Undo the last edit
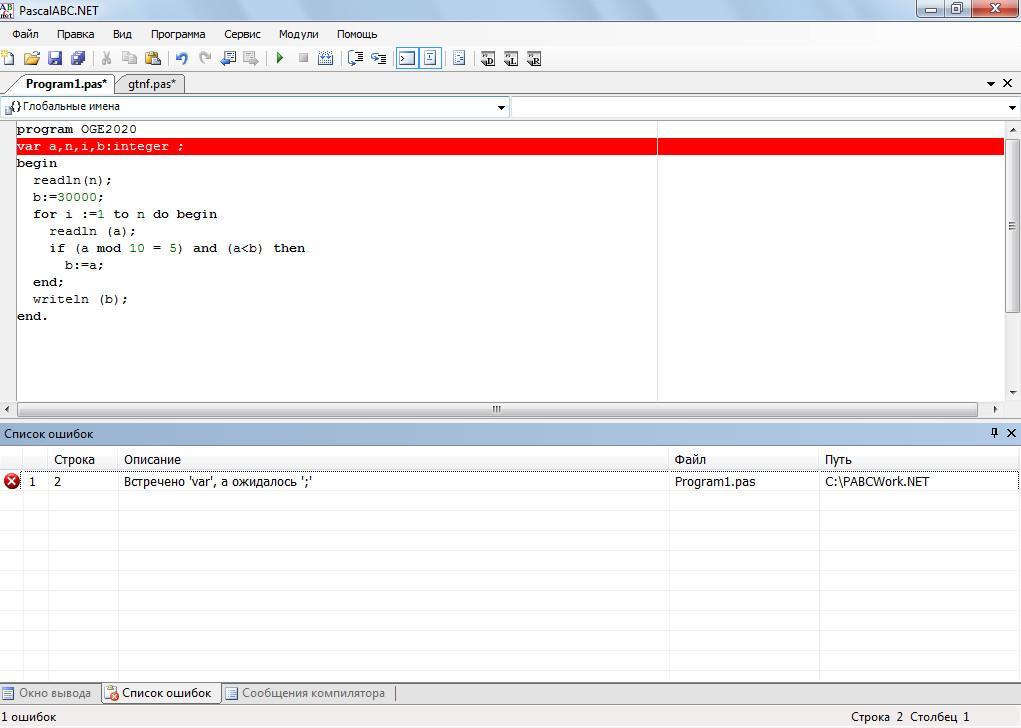1021x728 pixels. pyautogui.click(x=181, y=59)
